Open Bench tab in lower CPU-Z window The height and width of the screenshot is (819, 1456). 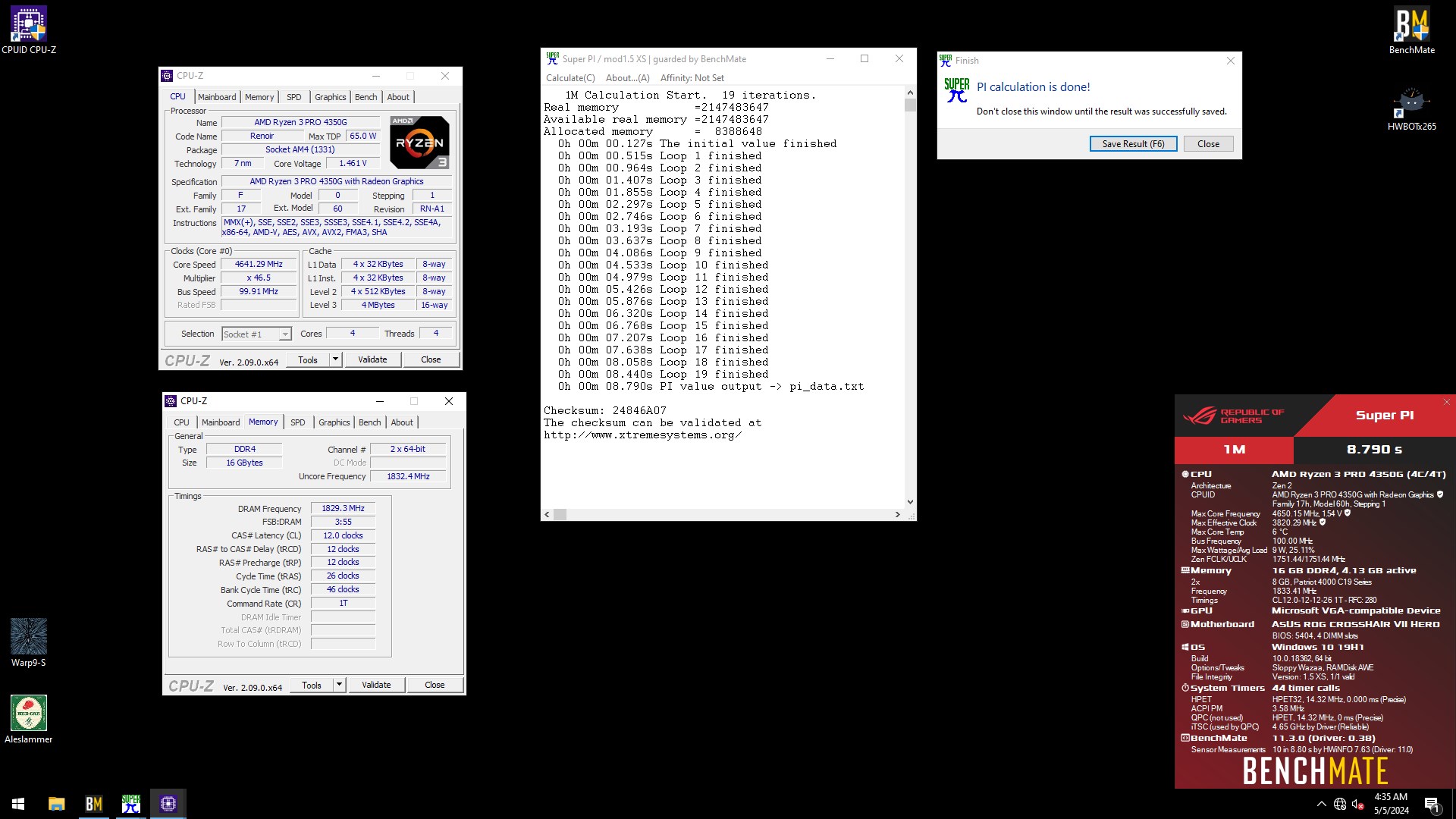(370, 422)
